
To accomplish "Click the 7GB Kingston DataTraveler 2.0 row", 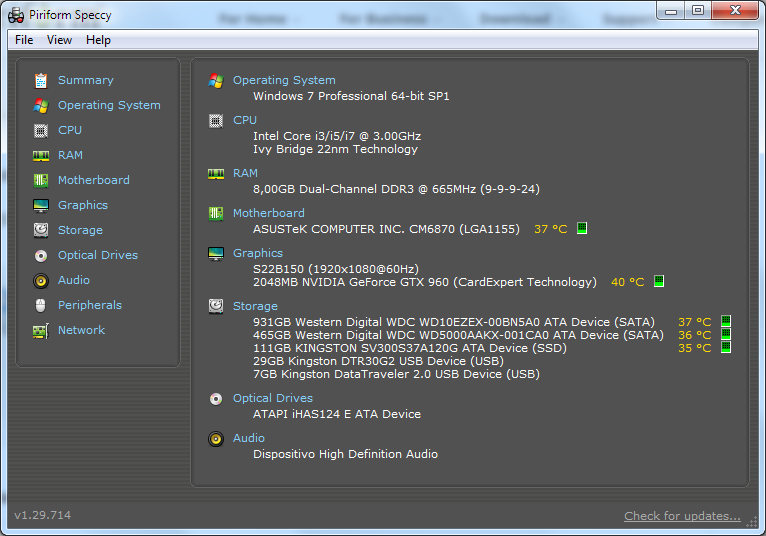I will pos(396,374).
